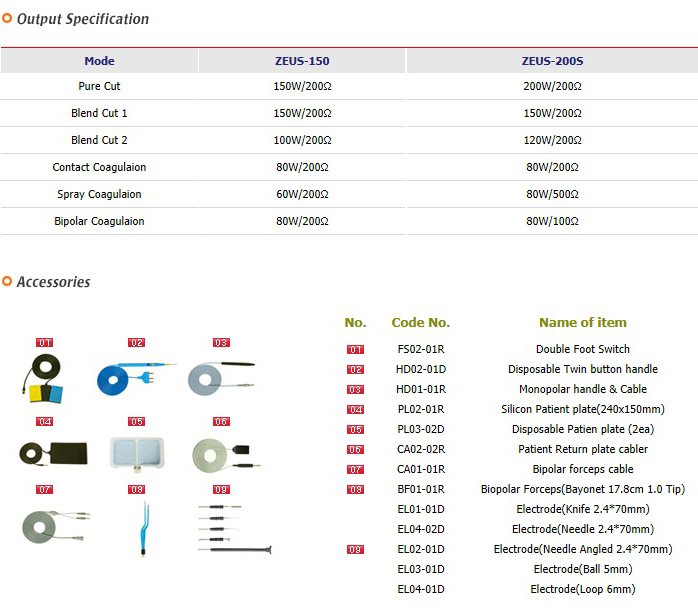
Task: Select code CA01-01R
Action: [421, 469]
